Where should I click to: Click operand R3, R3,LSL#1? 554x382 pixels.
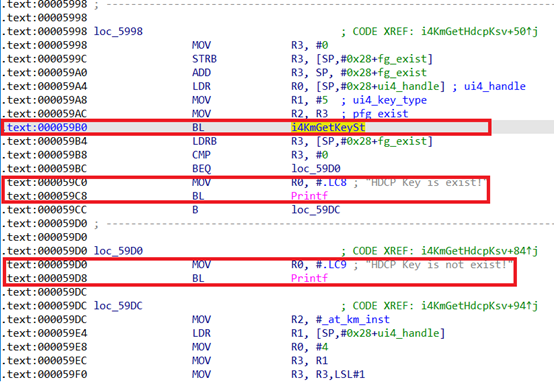click(328, 374)
